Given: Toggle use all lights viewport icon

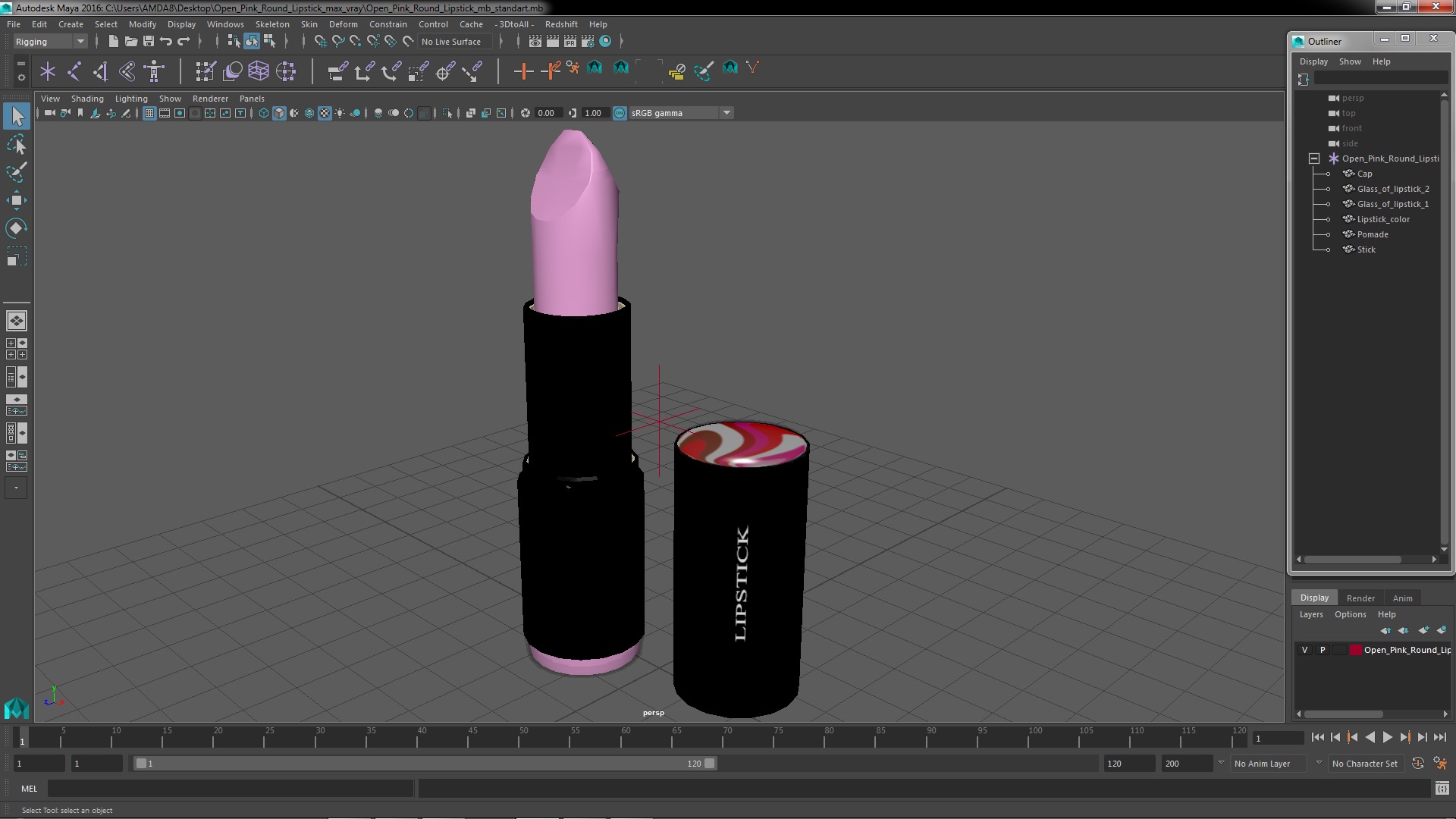Looking at the screenshot, I should click(340, 113).
